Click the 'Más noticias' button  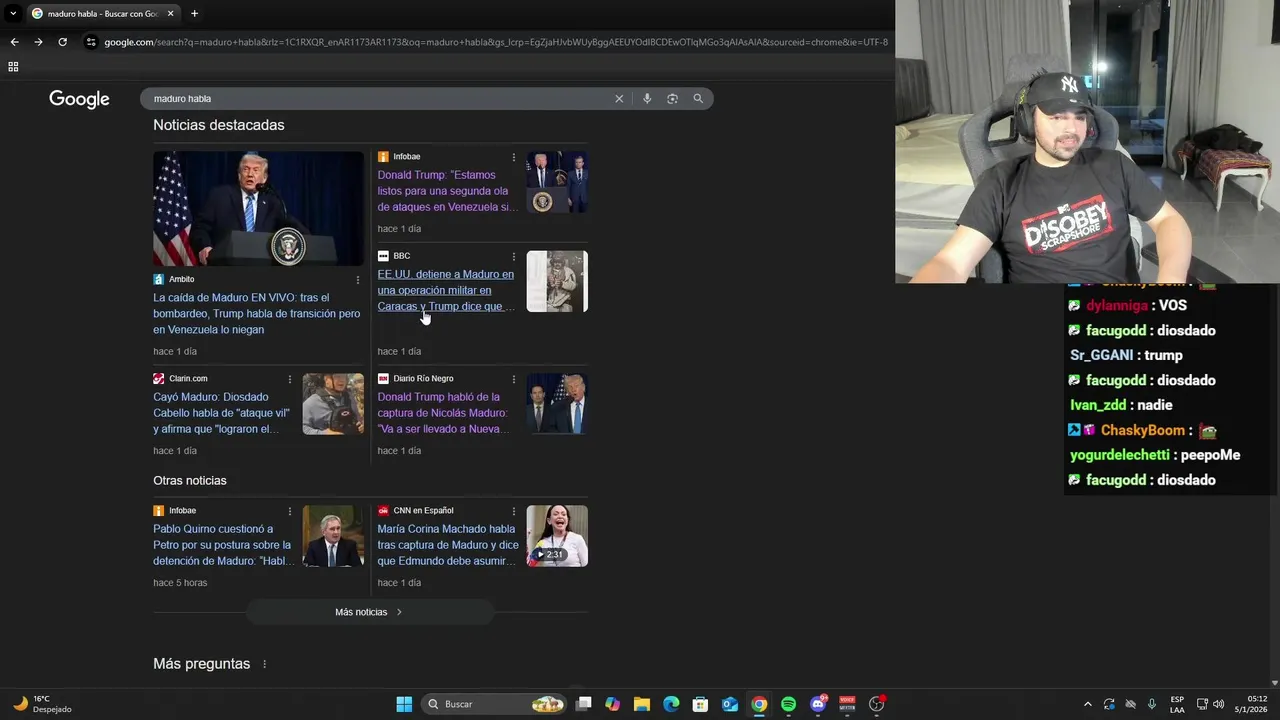[x=369, y=612]
